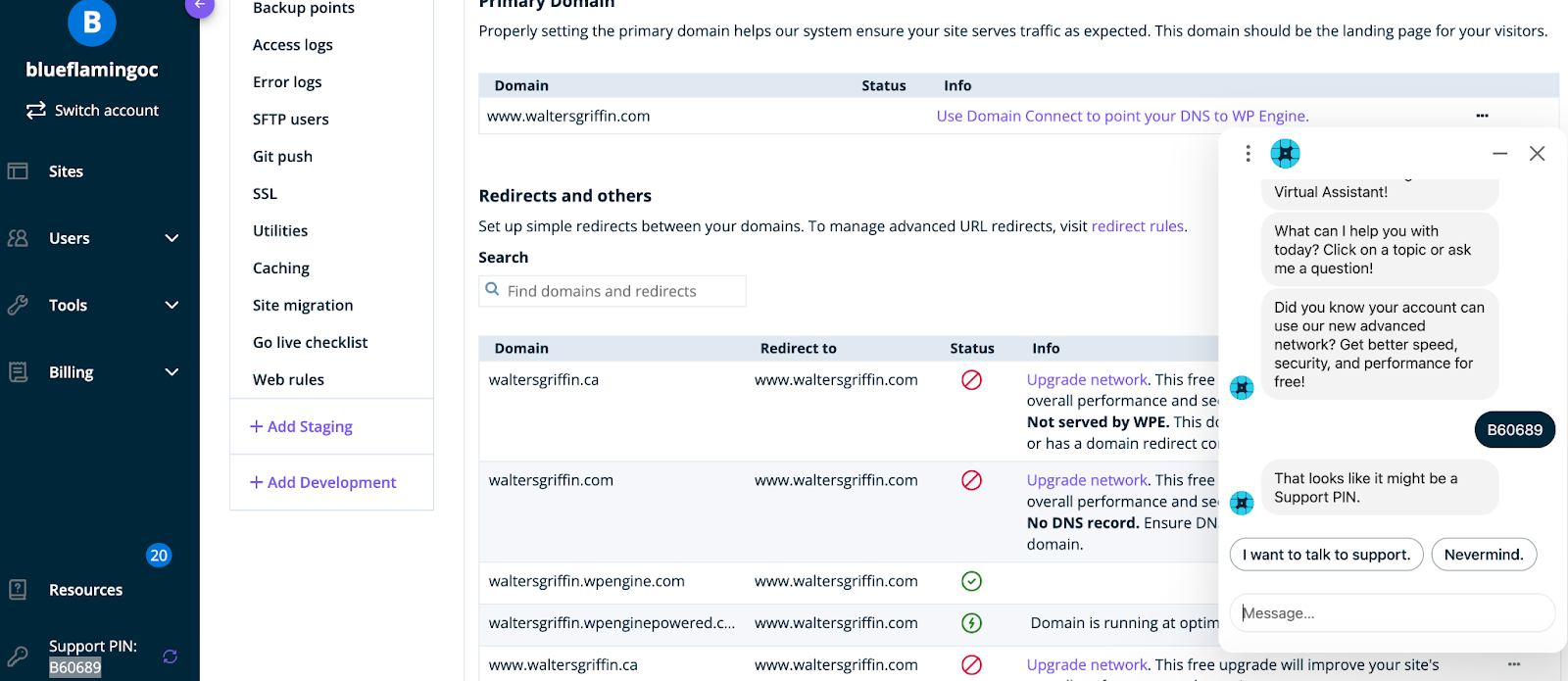Click www.waltersgriffin.com primary domain cell

[x=568, y=116]
